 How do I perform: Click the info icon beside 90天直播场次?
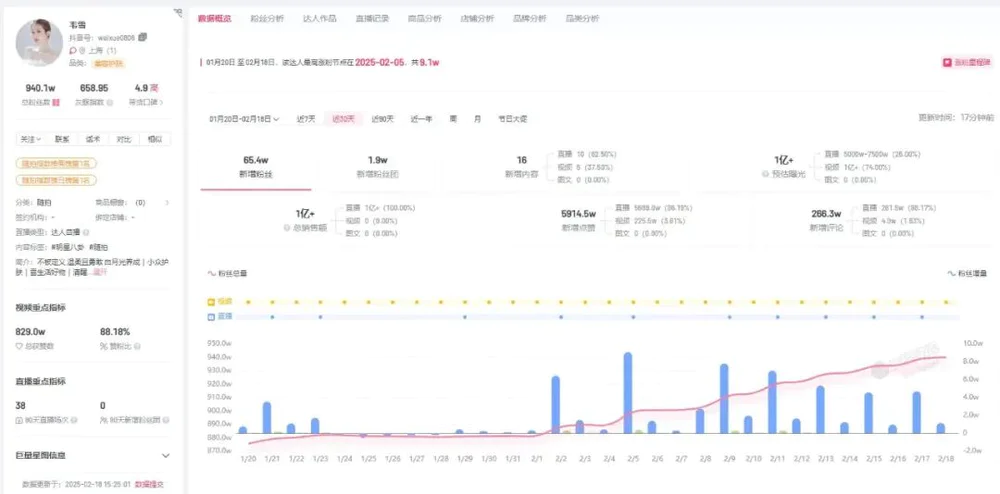pos(75,420)
